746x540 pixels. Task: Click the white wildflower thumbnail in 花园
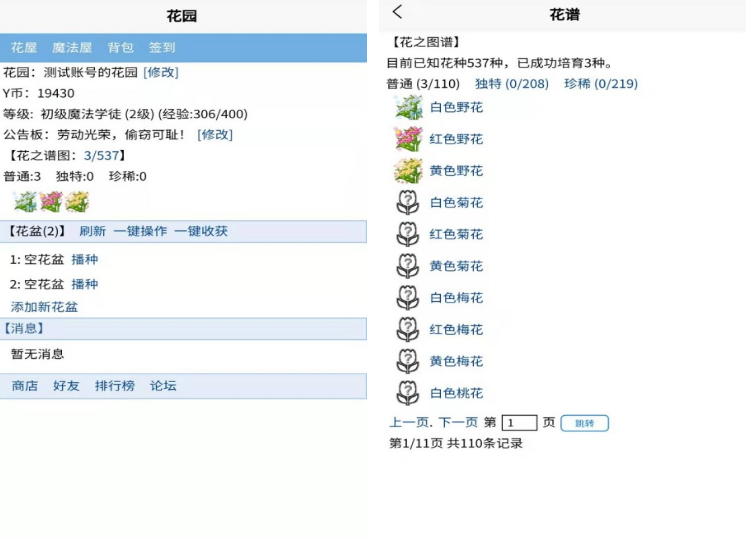(25, 202)
